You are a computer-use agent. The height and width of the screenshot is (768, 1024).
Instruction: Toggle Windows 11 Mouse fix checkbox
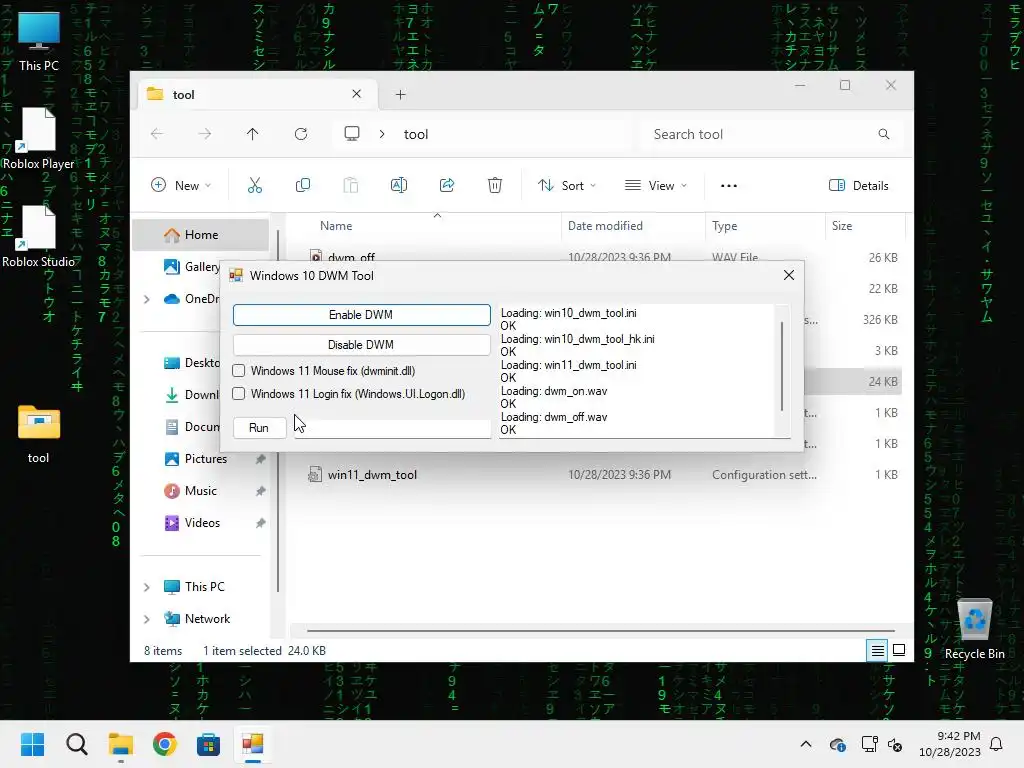[239, 371]
